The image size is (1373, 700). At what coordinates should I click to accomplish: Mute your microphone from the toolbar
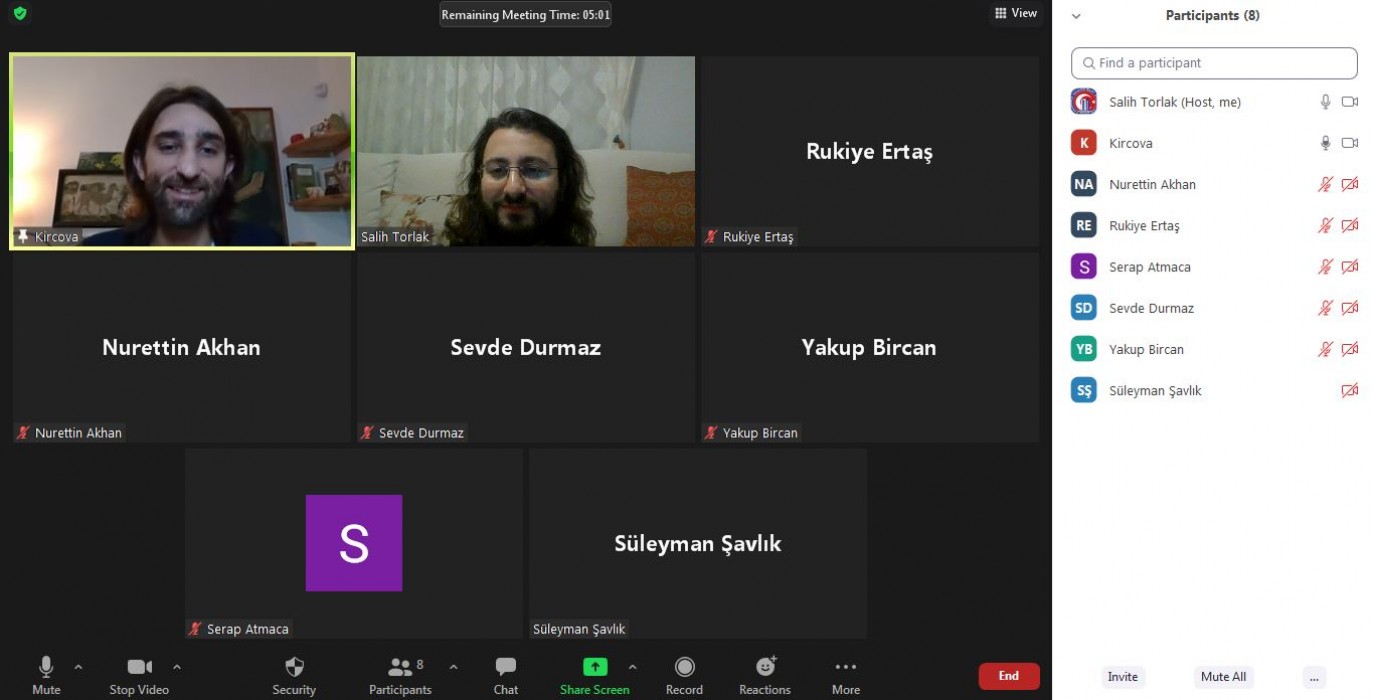pos(46,676)
